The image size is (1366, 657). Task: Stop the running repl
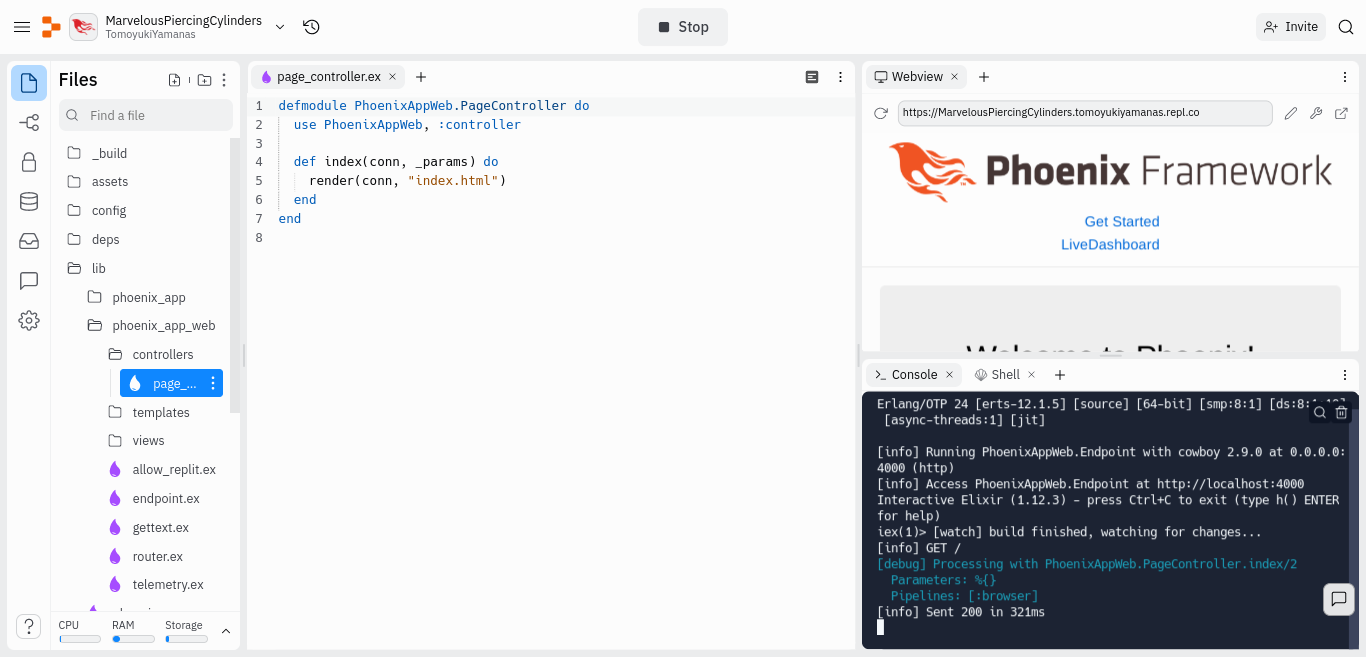(683, 27)
